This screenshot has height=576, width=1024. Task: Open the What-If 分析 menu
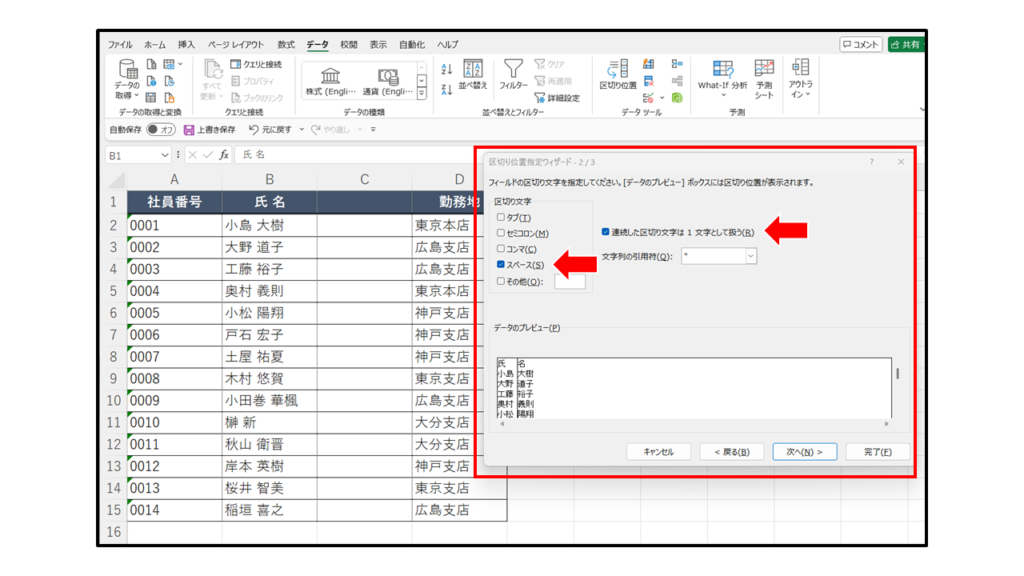(722, 78)
